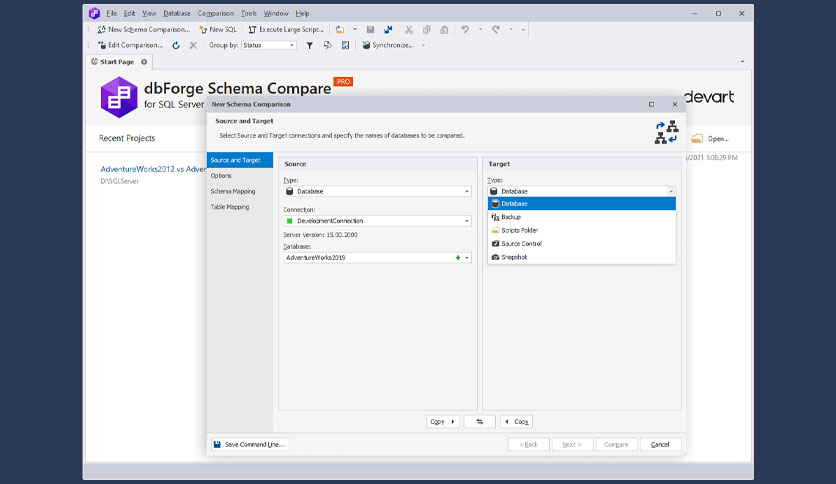Viewport: 836px width, 484px height.
Task: Open the Window menu
Action: point(276,13)
